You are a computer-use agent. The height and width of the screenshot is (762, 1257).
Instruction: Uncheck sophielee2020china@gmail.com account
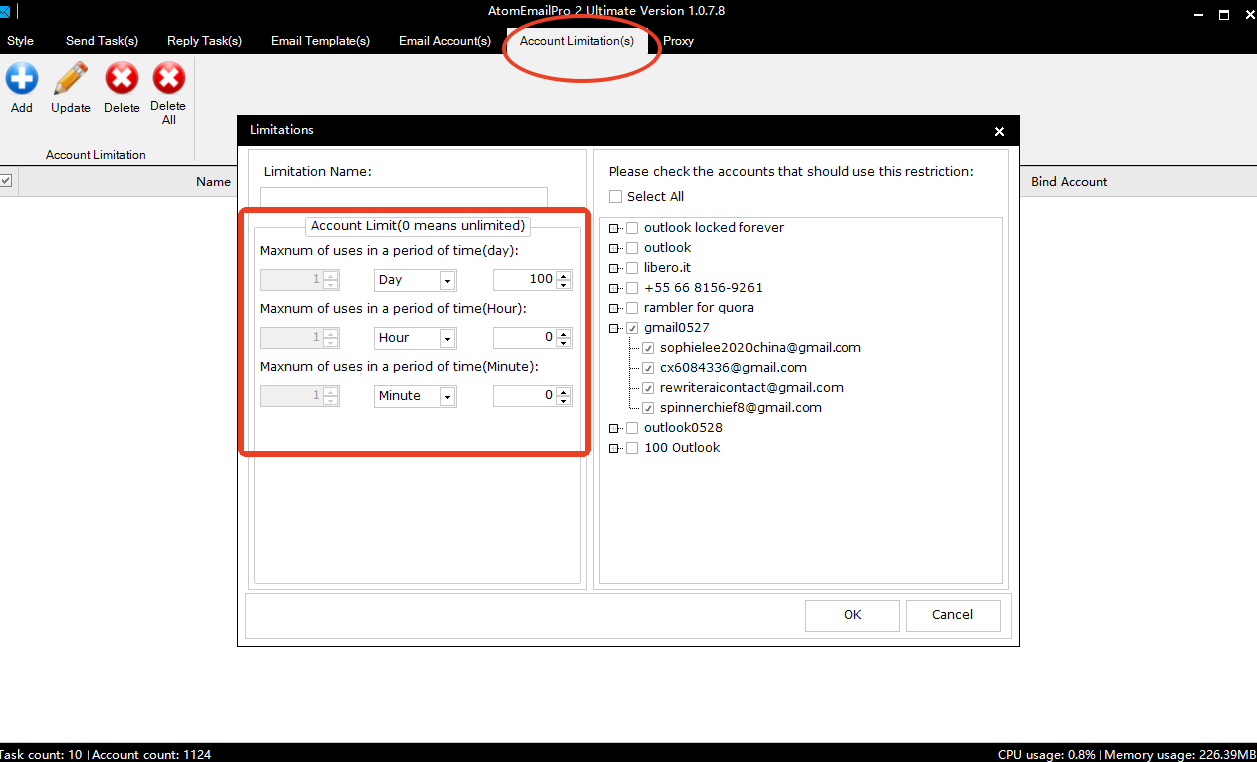coord(649,348)
